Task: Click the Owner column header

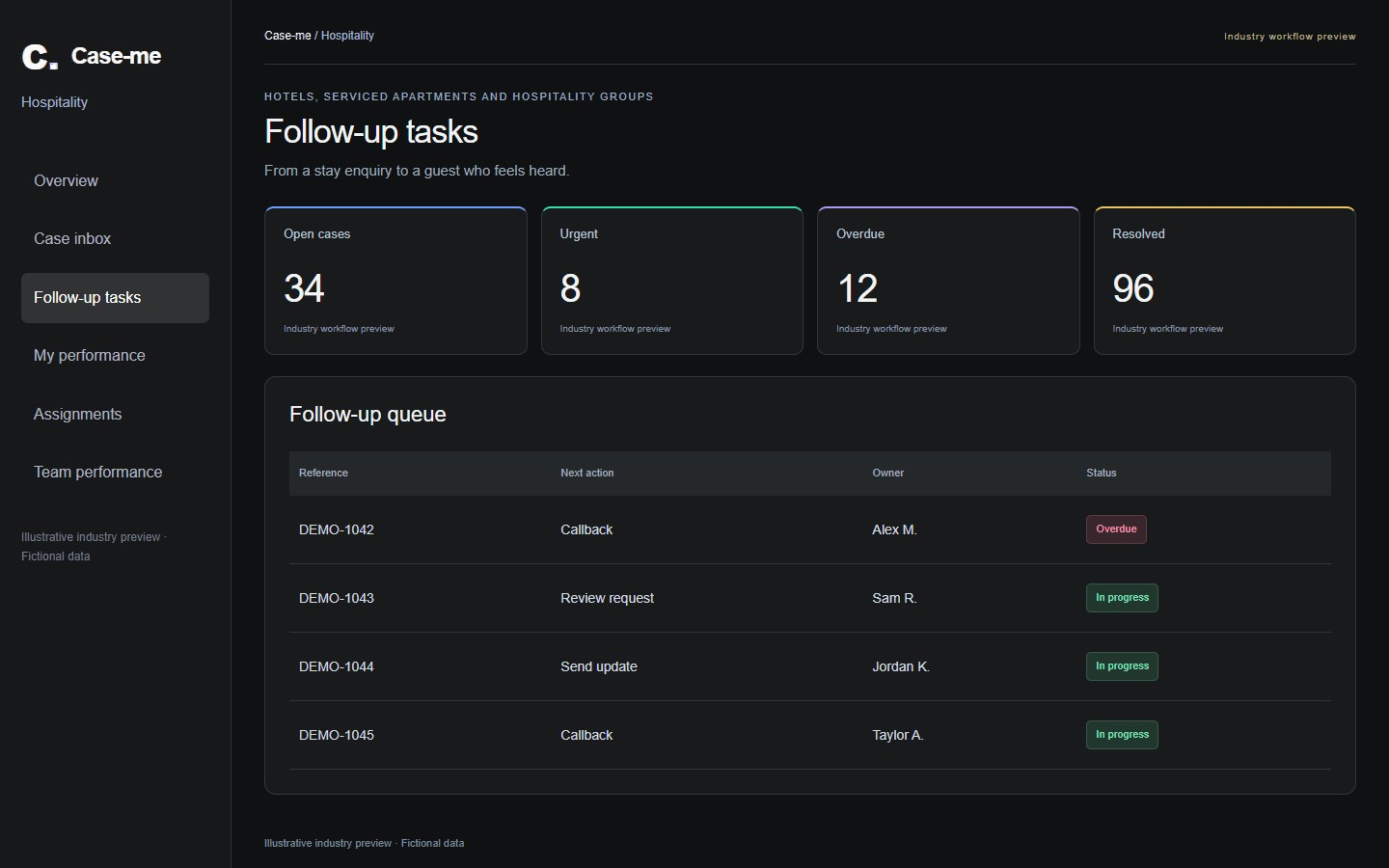Action: [x=887, y=474]
